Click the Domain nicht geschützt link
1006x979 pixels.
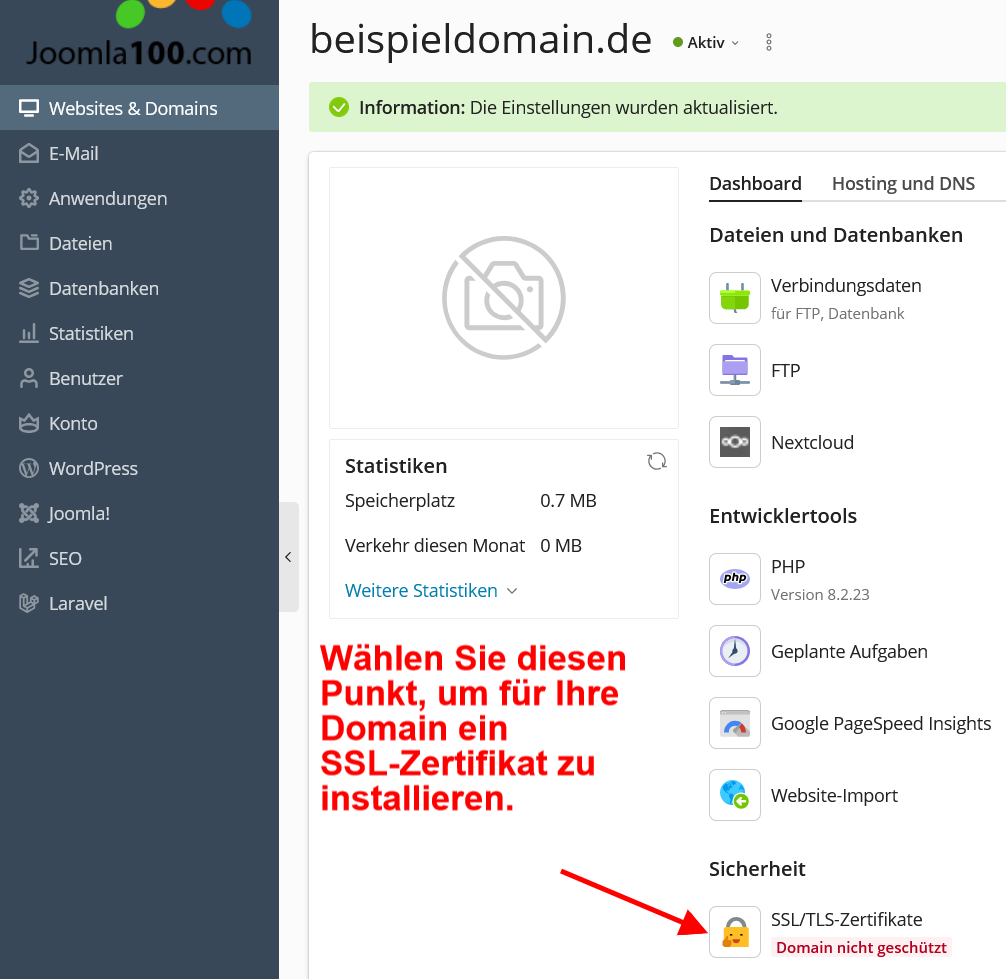coord(861,947)
